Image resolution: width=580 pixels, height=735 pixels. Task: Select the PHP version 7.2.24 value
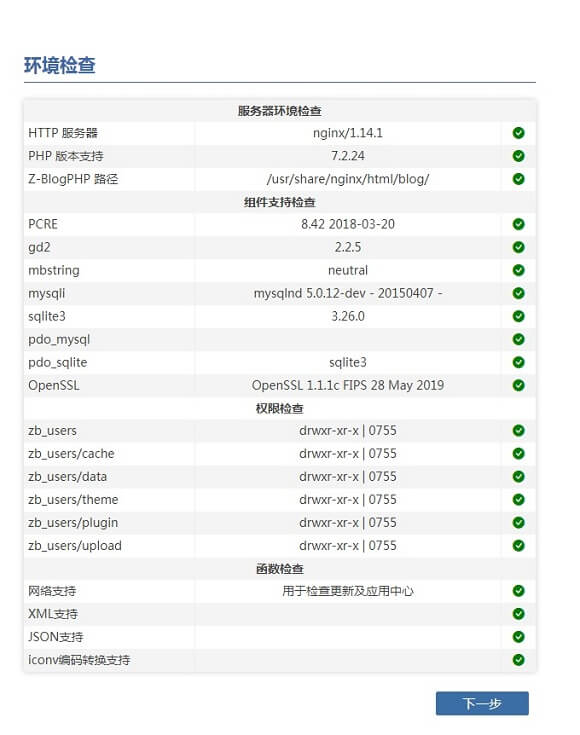(347, 156)
